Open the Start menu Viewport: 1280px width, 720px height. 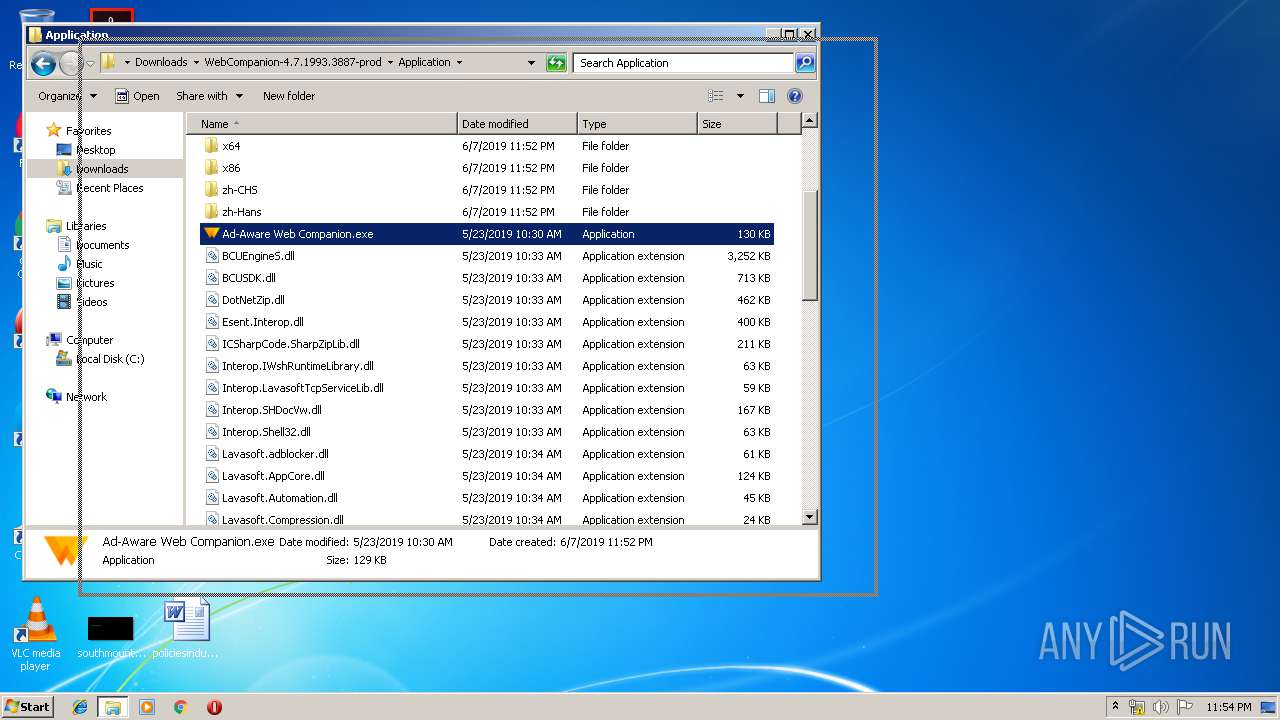pos(27,707)
